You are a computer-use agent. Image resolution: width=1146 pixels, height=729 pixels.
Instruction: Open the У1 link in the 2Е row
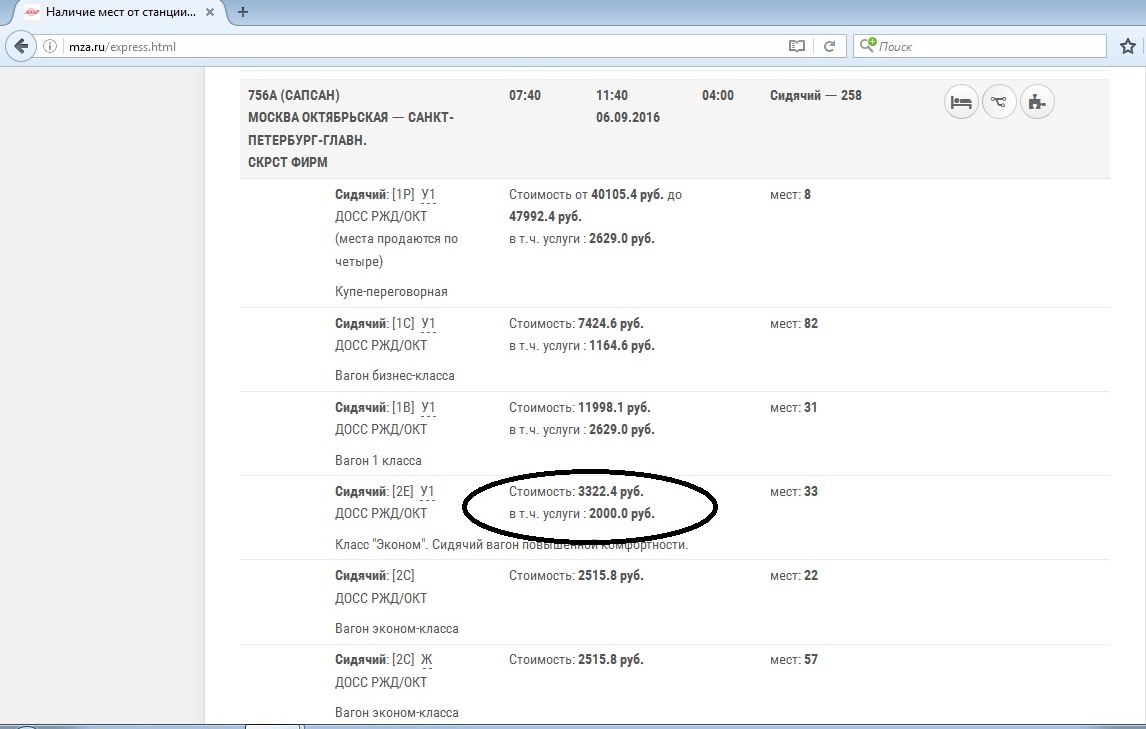point(428,492)
